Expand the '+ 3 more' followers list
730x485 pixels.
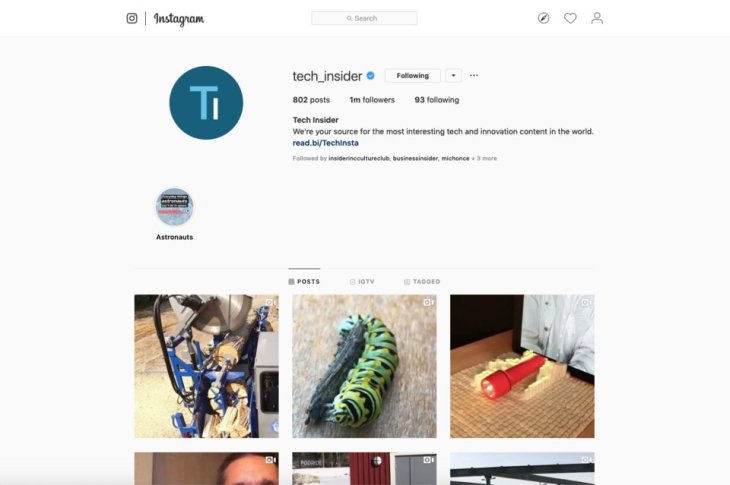pos(484,158)
